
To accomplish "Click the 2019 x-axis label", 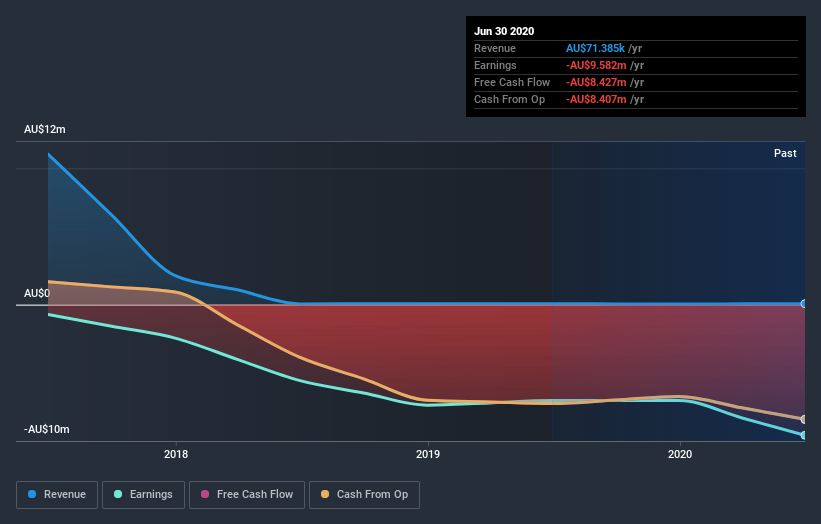I will (428, 454).
